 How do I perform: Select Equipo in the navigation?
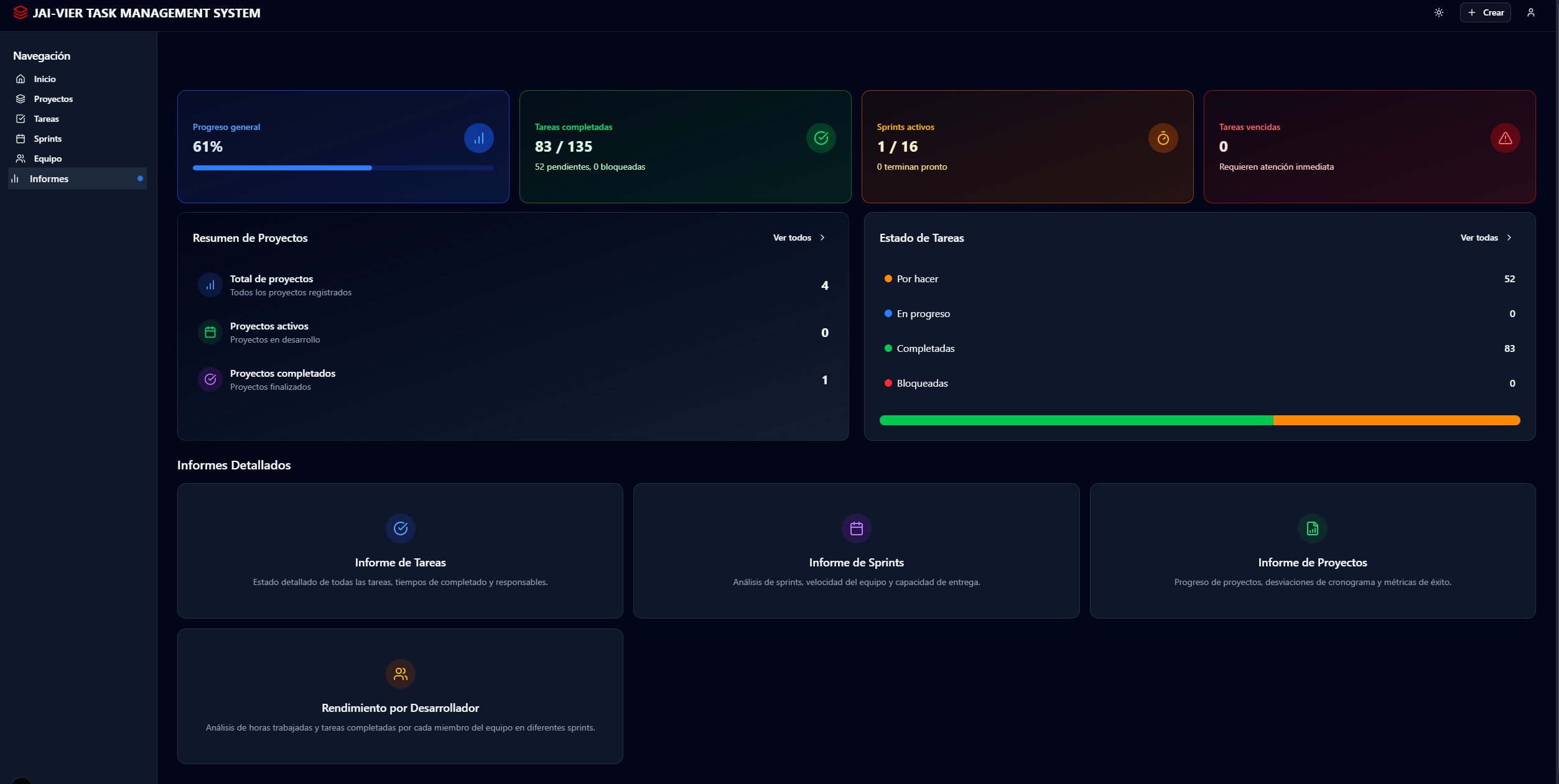click(x=47, y=159)
